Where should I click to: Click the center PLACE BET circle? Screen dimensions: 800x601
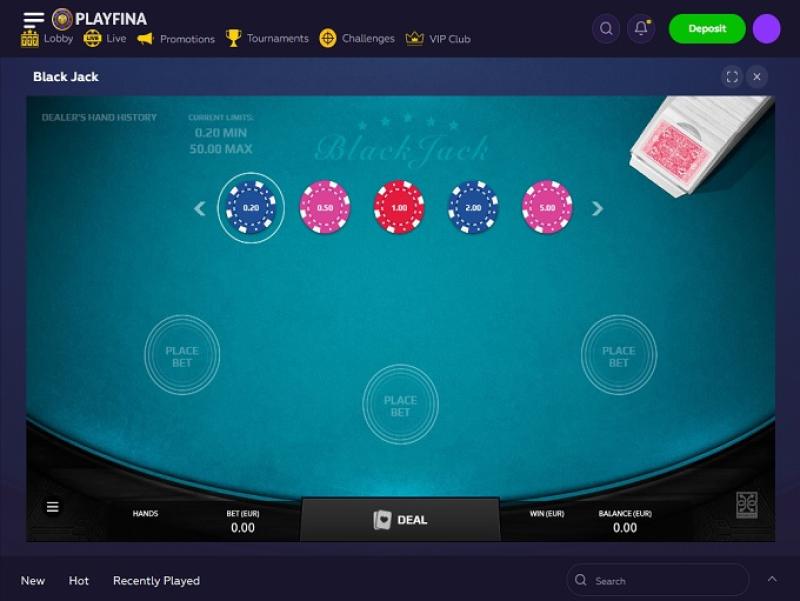401,406
